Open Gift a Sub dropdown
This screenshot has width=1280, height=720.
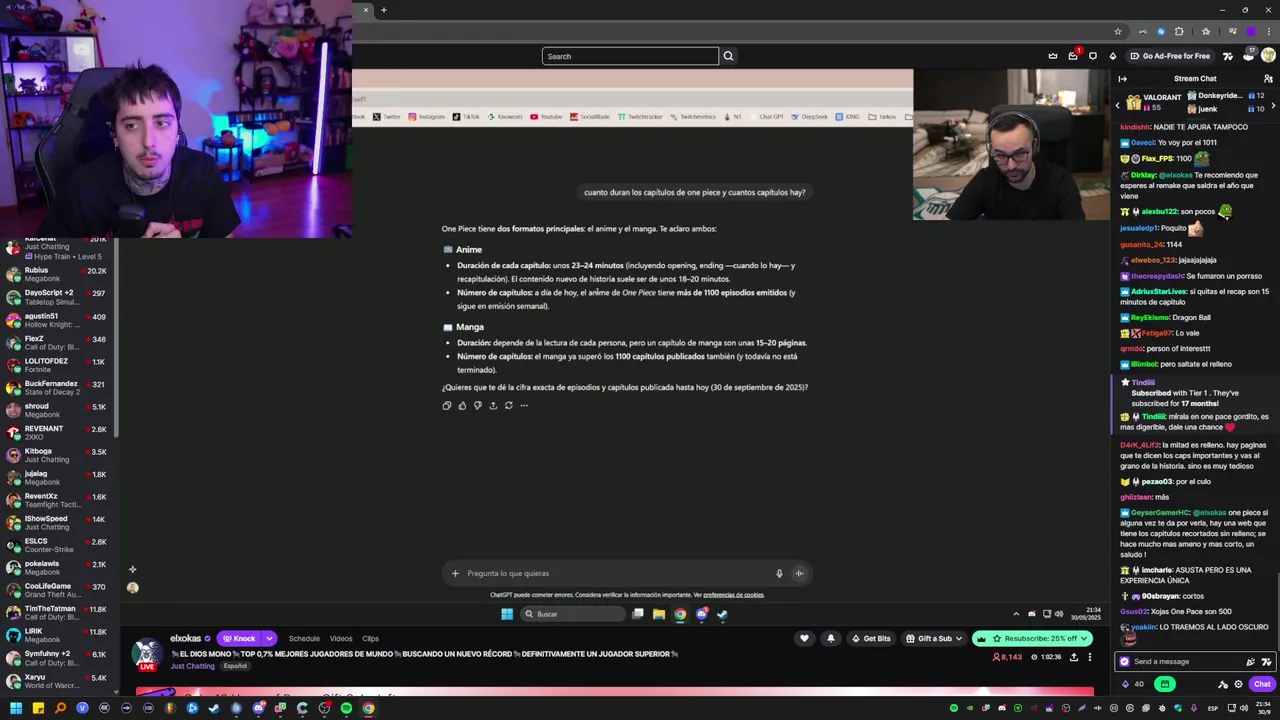(x=934, y=638)
